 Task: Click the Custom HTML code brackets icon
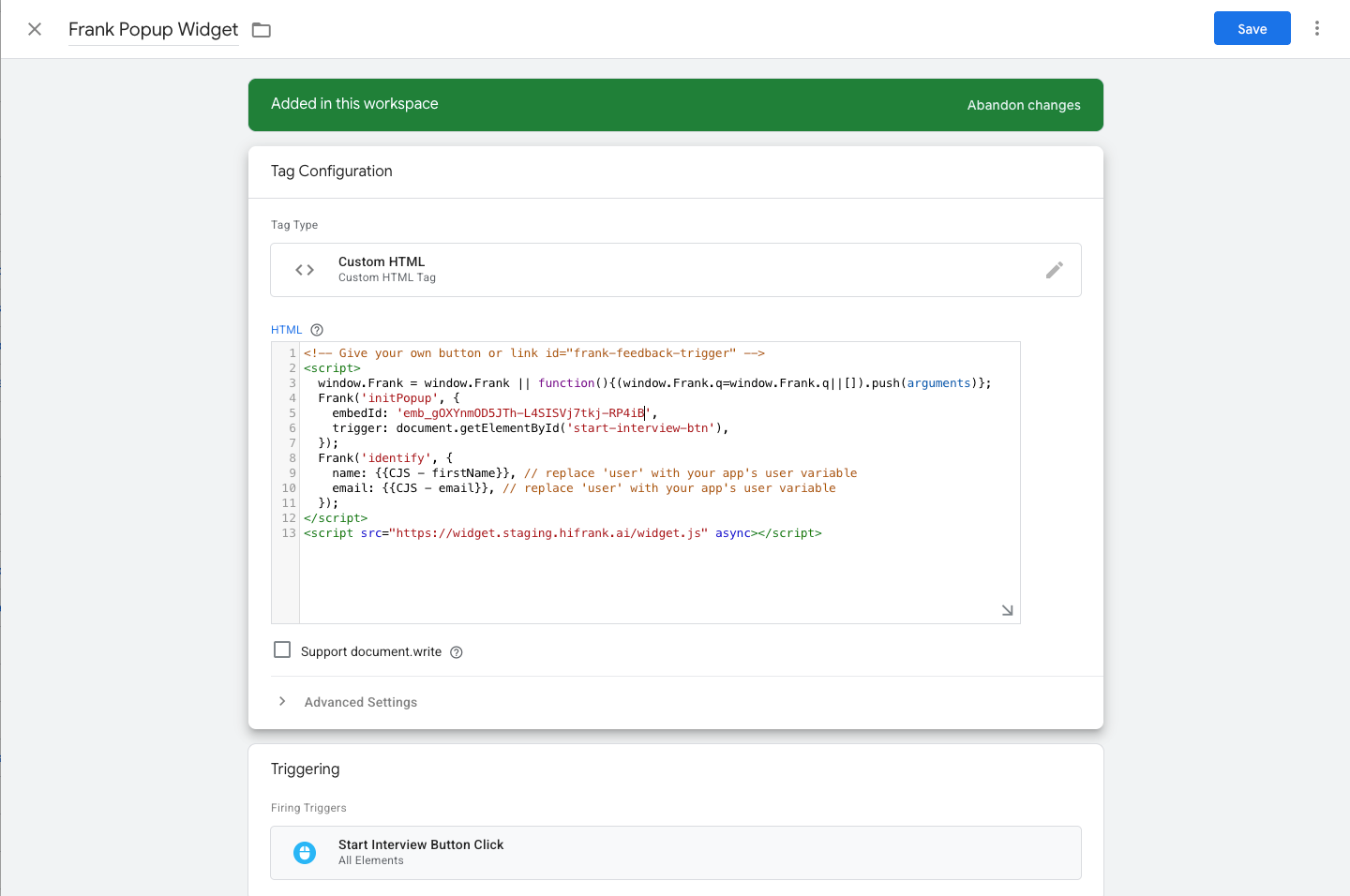pos(305,270)
